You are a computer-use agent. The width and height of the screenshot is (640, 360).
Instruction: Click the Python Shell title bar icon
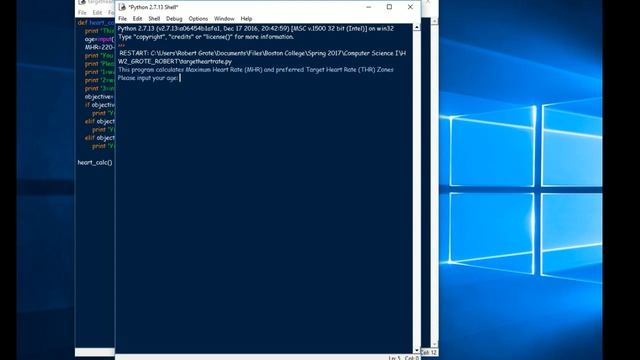122,7
